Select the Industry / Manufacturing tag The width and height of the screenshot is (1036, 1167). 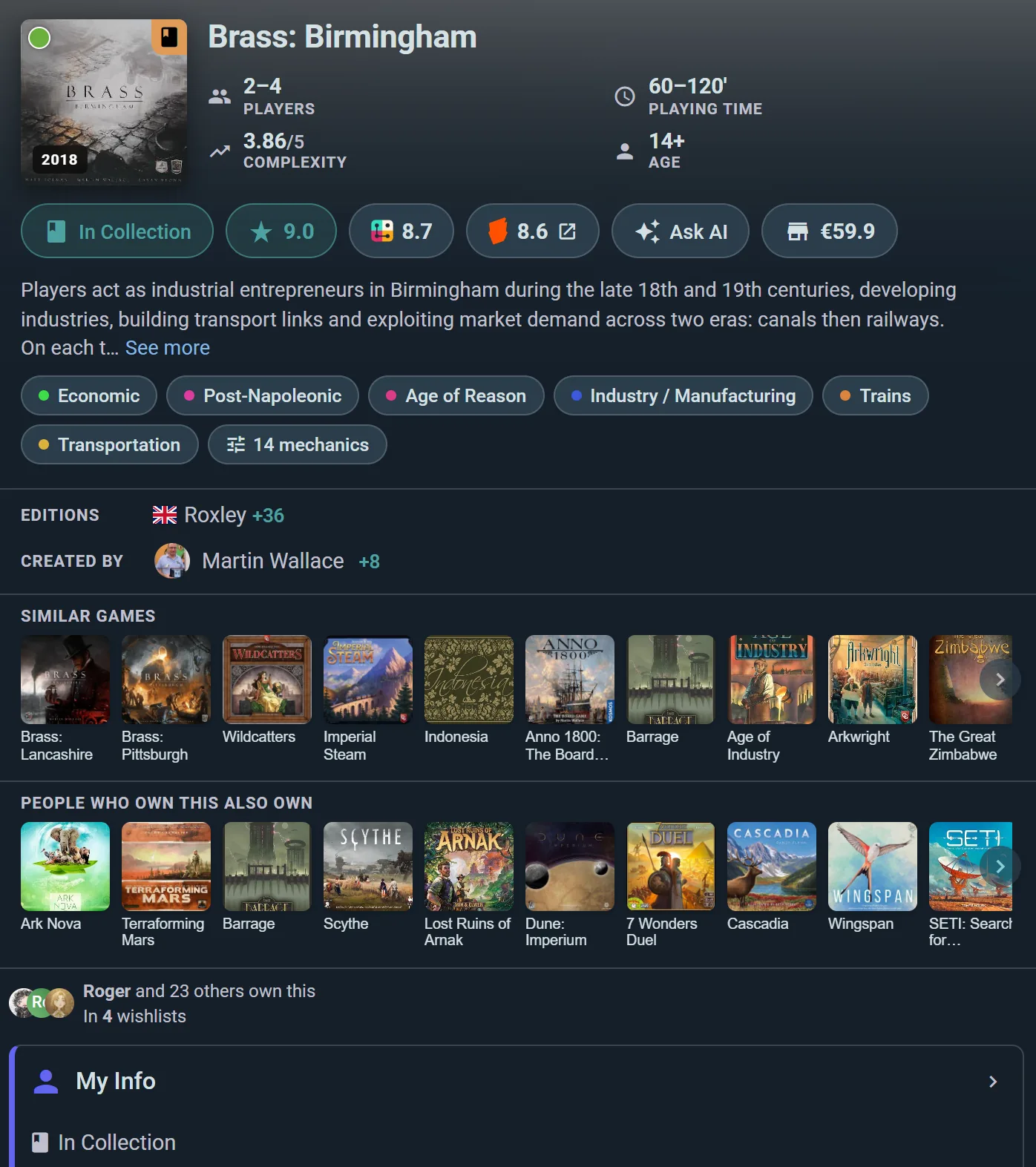click(x=683, y=395)
